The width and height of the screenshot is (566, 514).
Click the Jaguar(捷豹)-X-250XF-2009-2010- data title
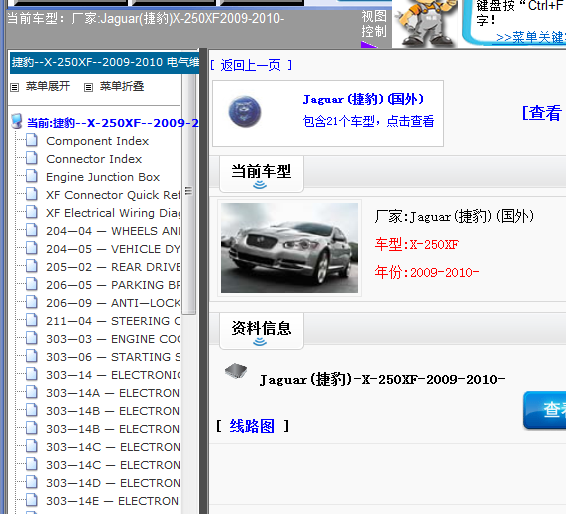tap(382, 380)
